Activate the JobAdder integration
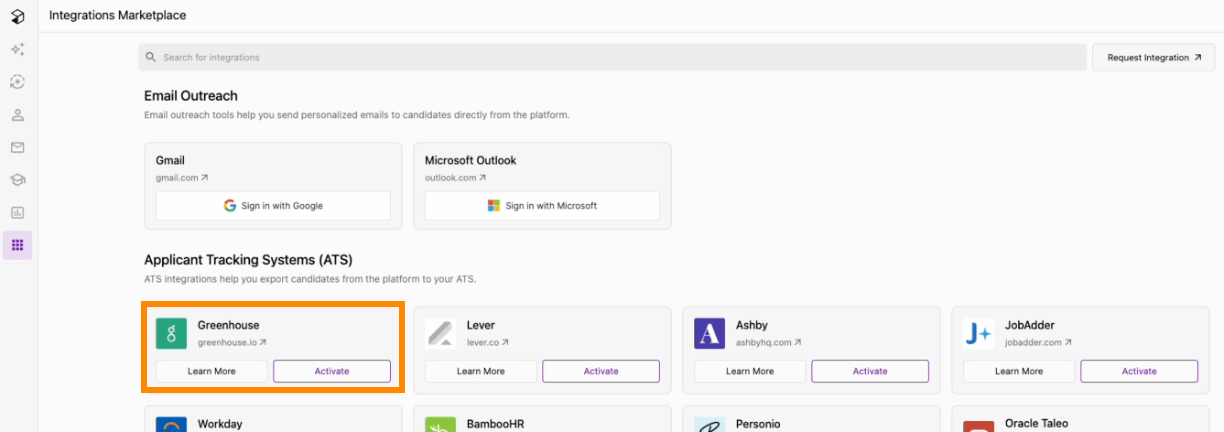Screen dimensions: 1224x432 [x=1139, y=371]
